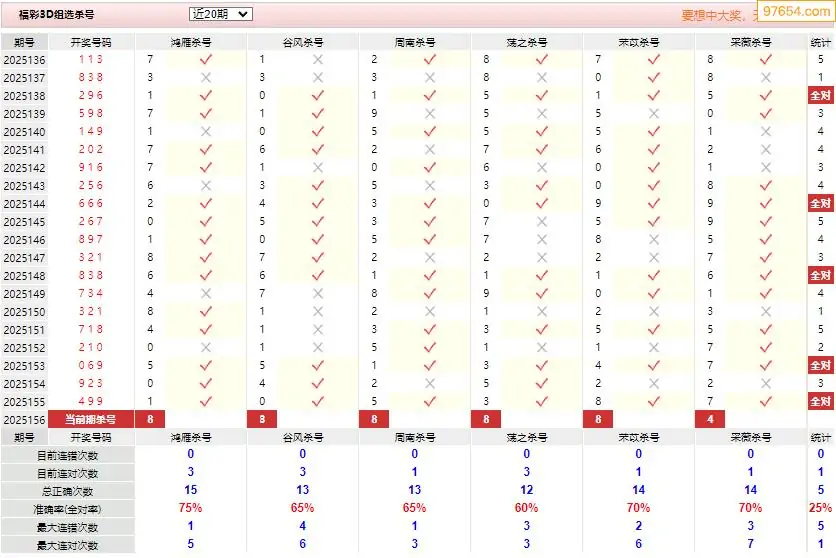Click 谷风杀号 X mark in row 2025149
836x558 pixels.
318,294
